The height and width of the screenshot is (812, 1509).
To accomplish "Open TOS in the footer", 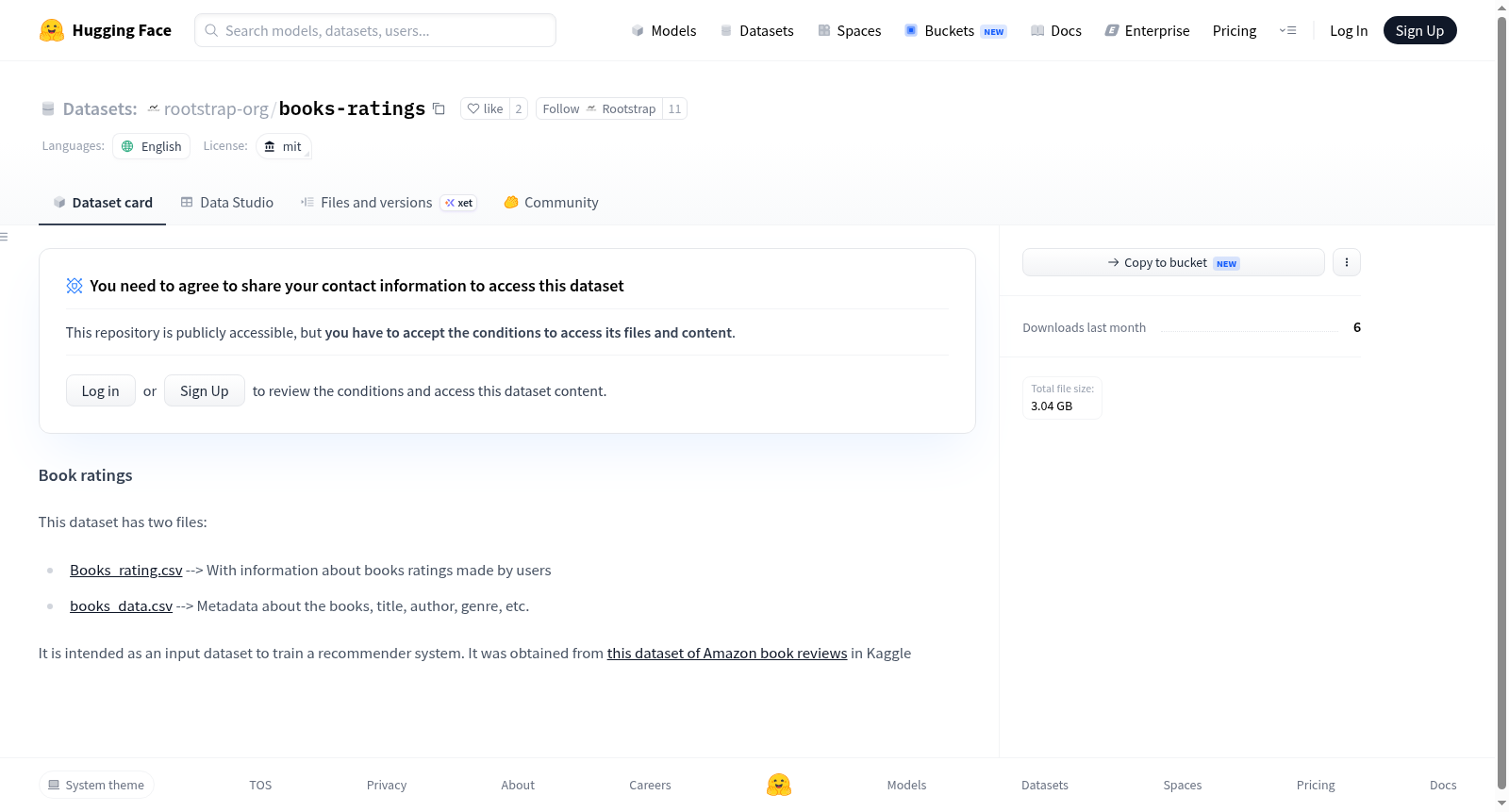I will point(260,785).
